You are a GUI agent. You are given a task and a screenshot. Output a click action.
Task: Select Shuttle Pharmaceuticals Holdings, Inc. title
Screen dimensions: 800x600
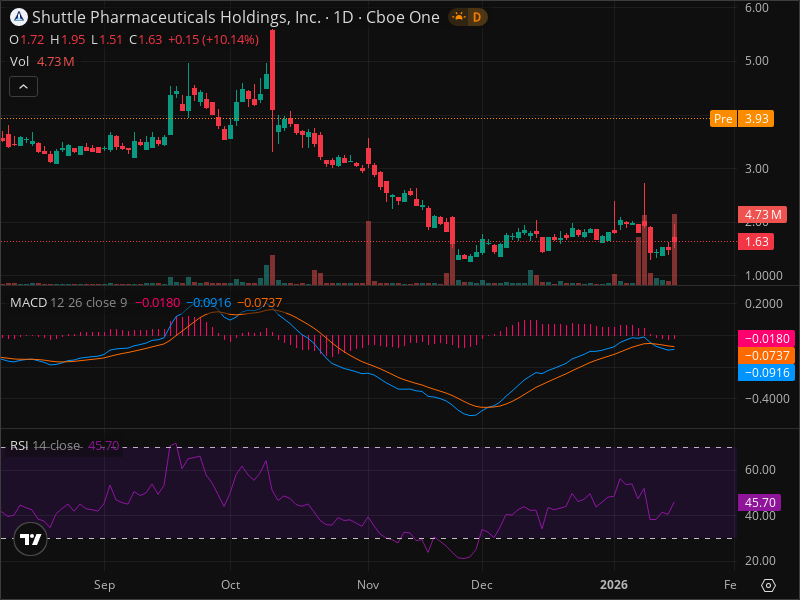coord(176,17)
